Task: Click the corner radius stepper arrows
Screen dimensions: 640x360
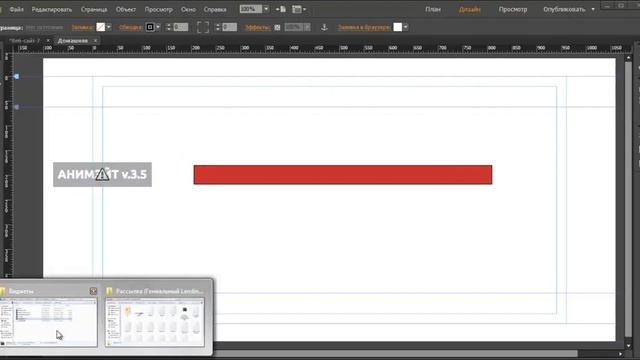Action: [218, 27]
